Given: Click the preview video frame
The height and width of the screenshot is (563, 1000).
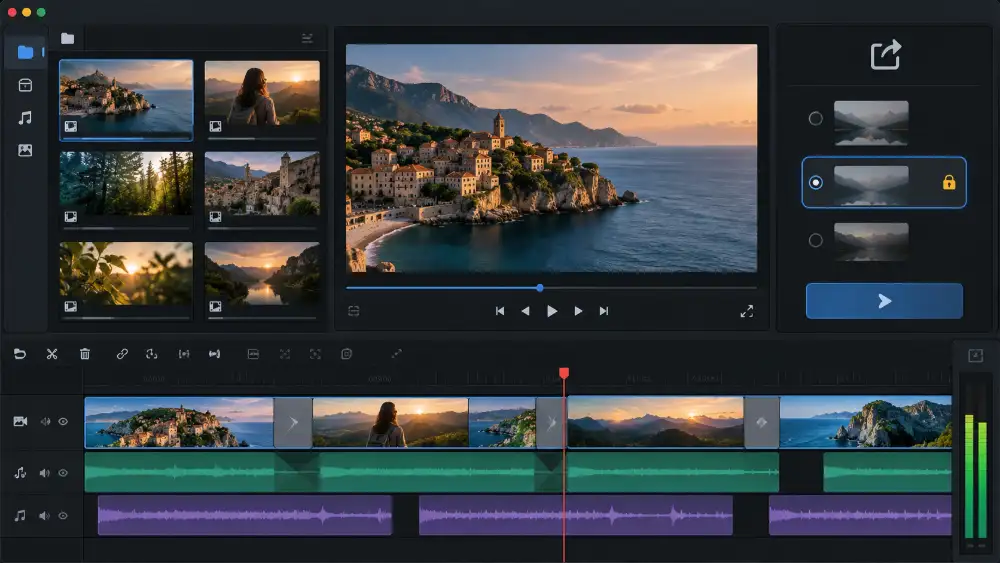Looking at the screenshot, I should 552,158.
